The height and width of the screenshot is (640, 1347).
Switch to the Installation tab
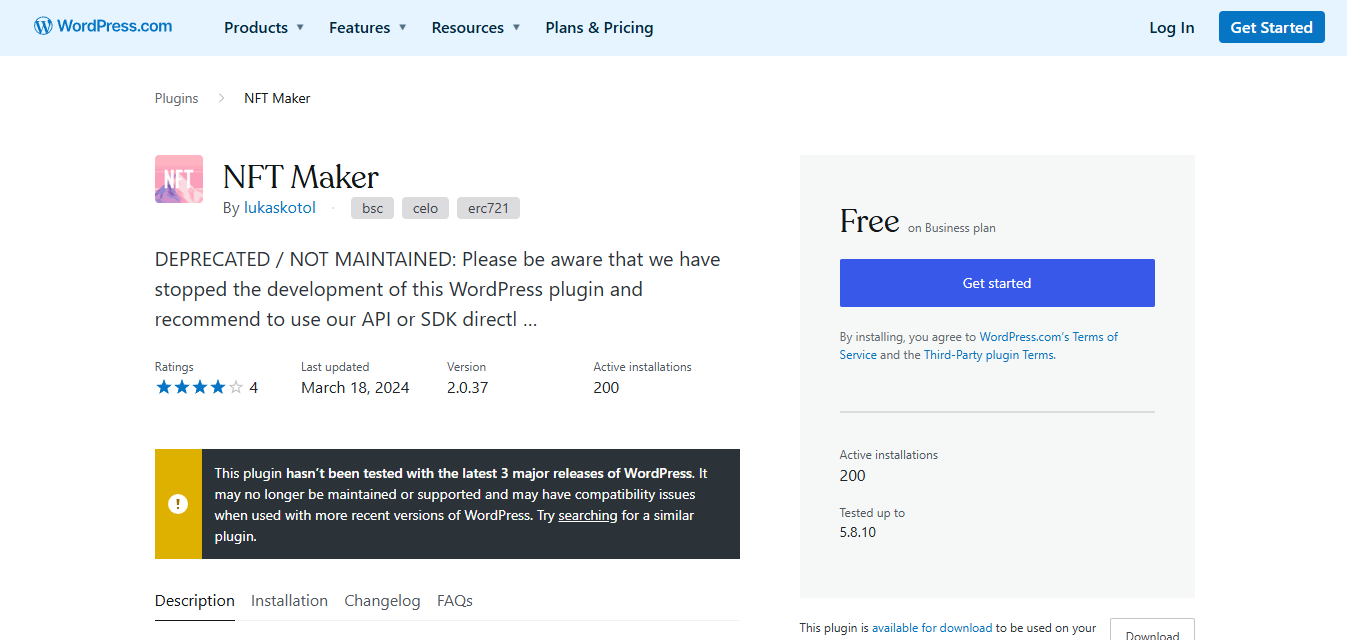tap(289, 601)
